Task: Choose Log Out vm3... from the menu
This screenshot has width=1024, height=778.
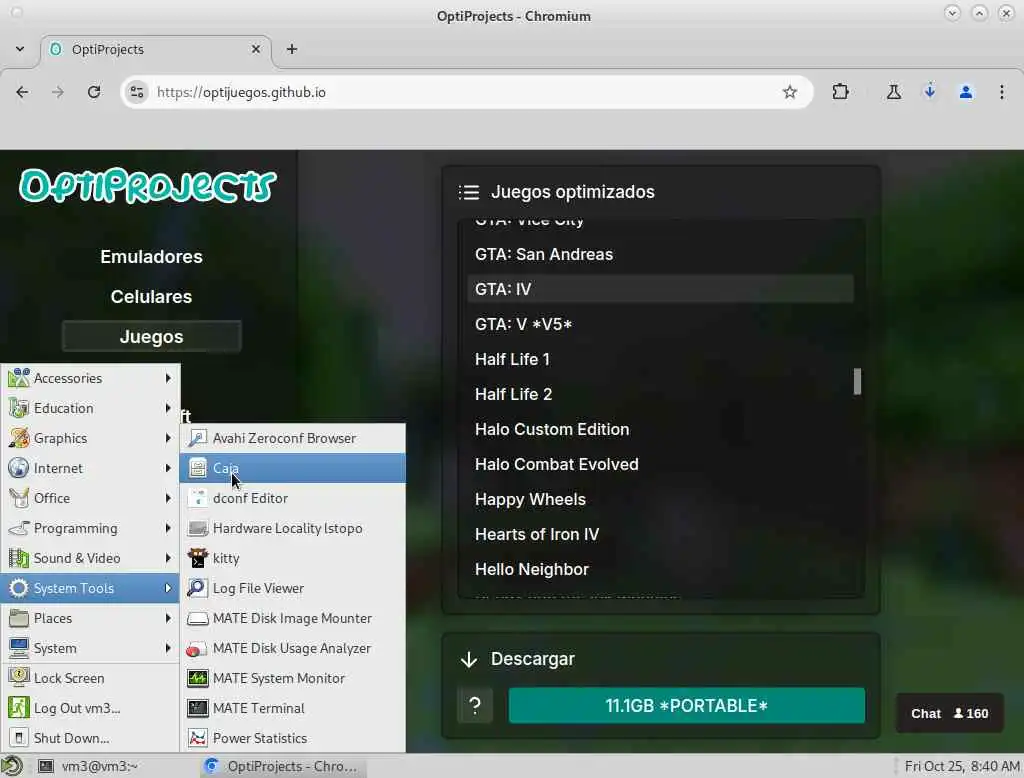Action: (x=90, y=709)
